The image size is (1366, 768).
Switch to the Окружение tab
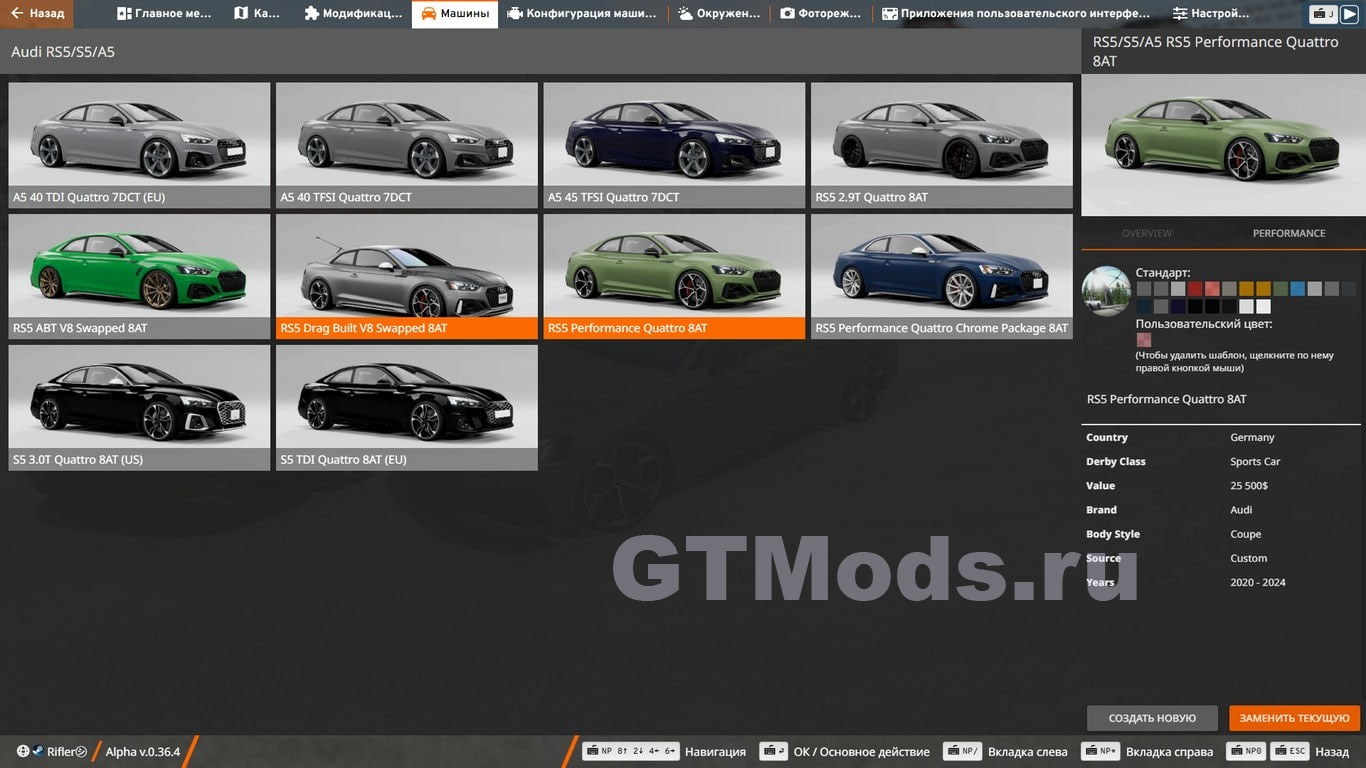718,14
